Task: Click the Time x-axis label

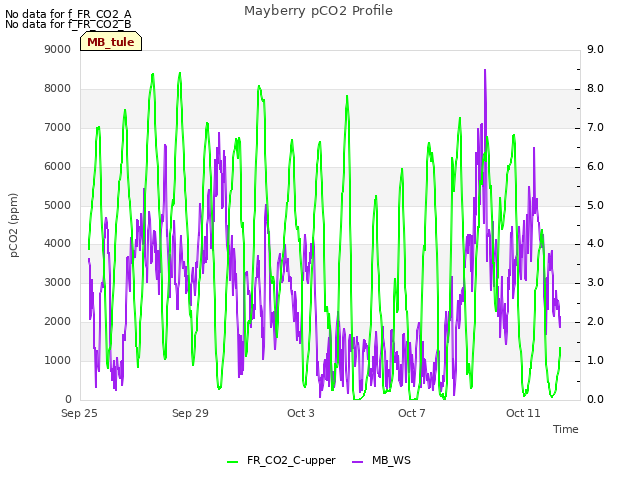Action: (566, 429)
